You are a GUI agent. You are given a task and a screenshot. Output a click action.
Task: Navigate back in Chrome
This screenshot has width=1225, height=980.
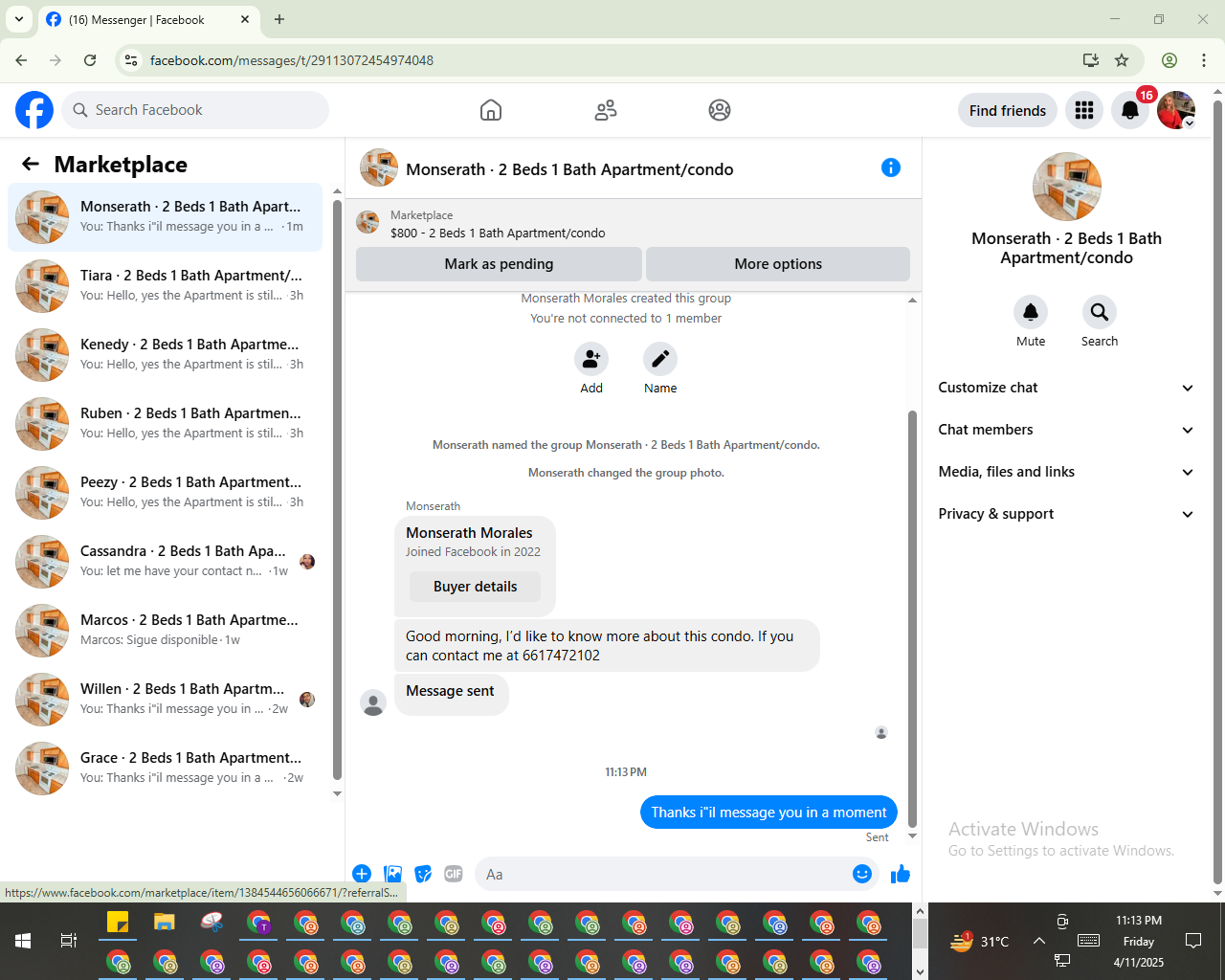[x=21, y=60]
